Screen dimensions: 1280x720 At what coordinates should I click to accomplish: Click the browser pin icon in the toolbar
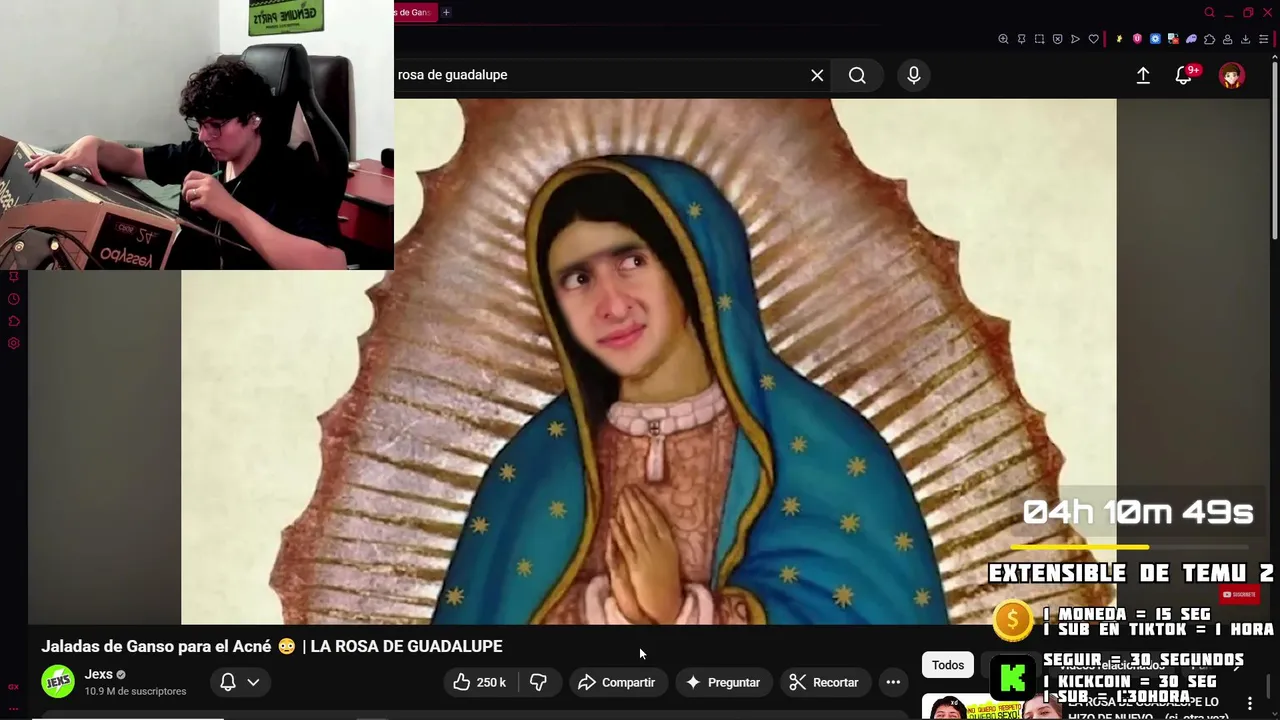pos(1021,39)
